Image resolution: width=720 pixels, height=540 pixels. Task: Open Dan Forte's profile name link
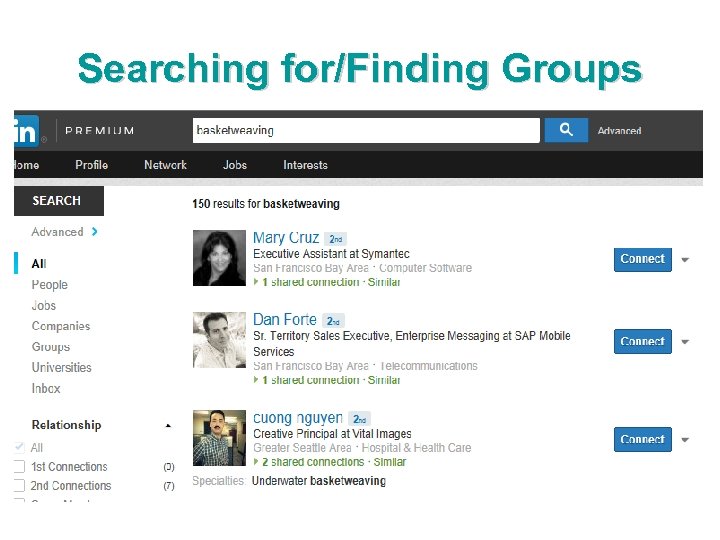285,320
